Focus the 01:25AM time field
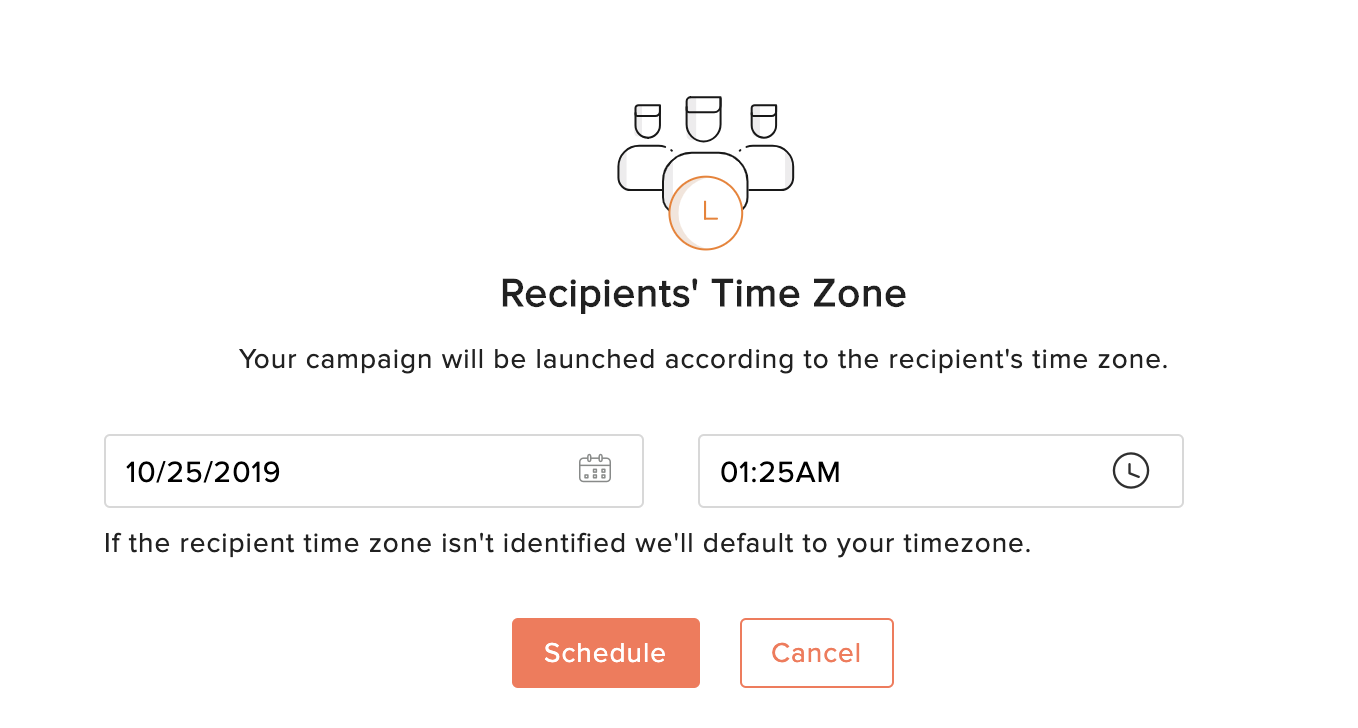Screen dimensions: 1358x728 tap(940, 471)
